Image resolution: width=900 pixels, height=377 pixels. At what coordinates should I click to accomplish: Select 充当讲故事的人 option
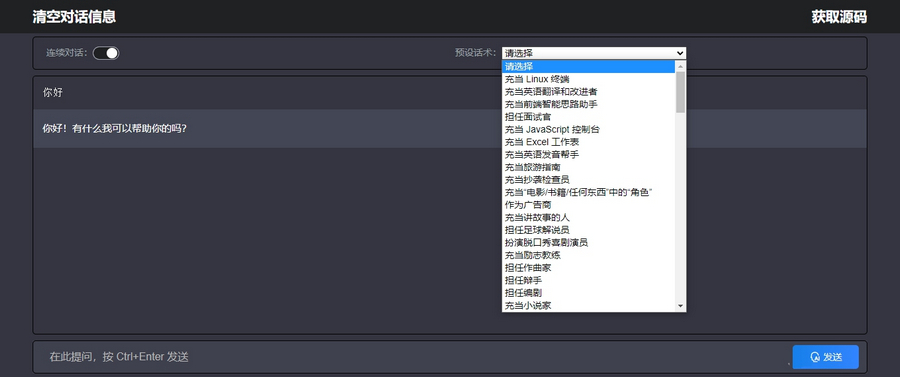pos(588,218)
